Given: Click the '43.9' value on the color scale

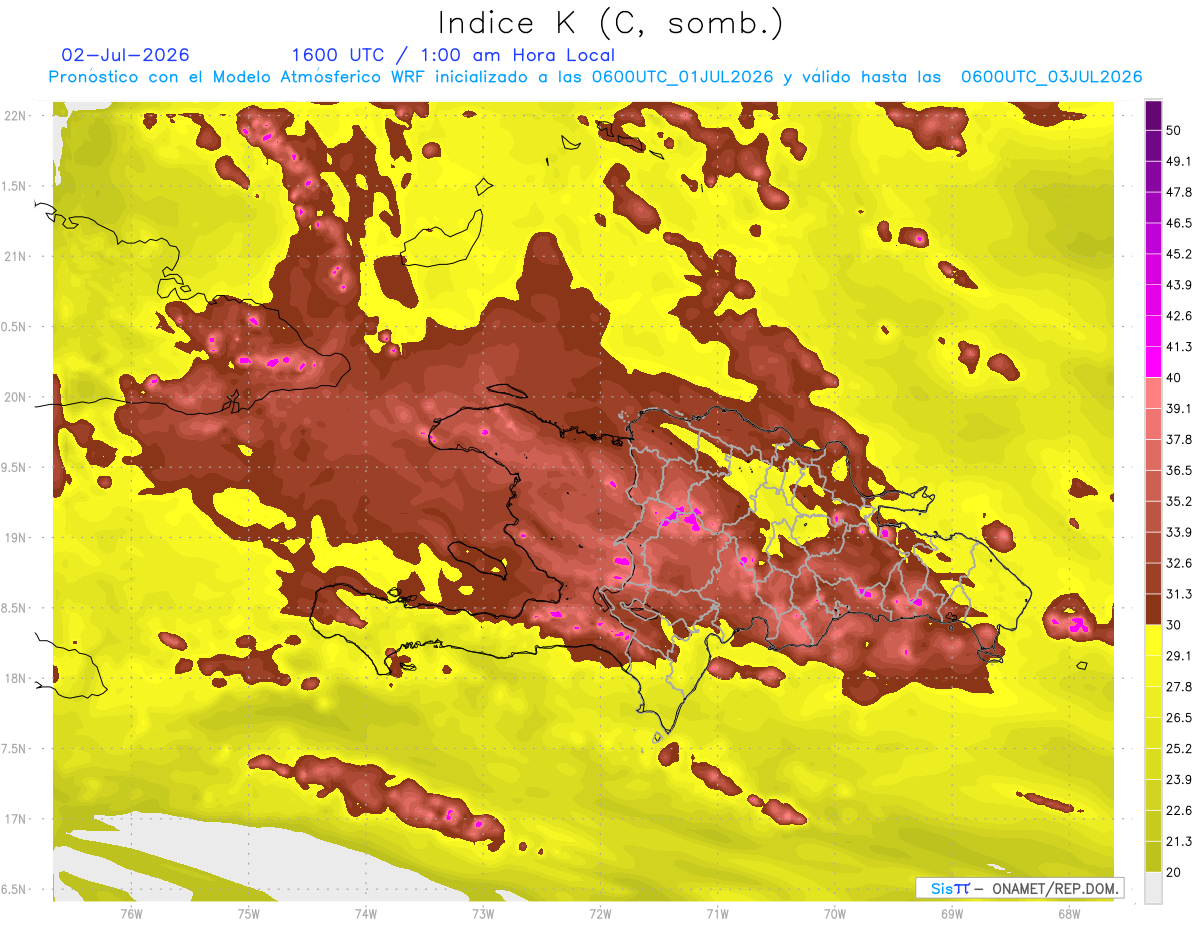Looking at the screenshot, I should [x=1179, y=285].
